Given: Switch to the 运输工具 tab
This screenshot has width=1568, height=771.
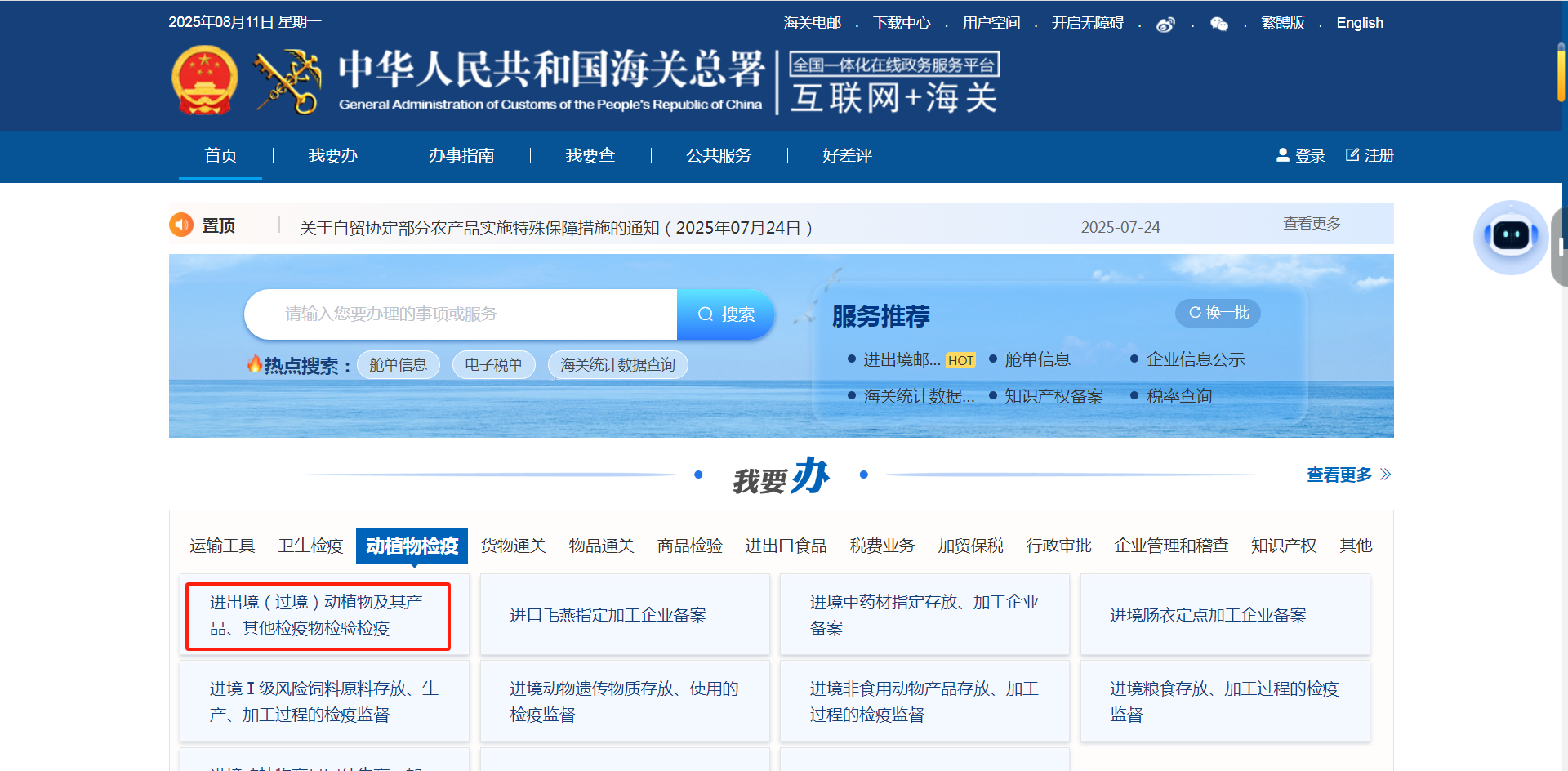Looking at the screenshot, I should [222, 546].
